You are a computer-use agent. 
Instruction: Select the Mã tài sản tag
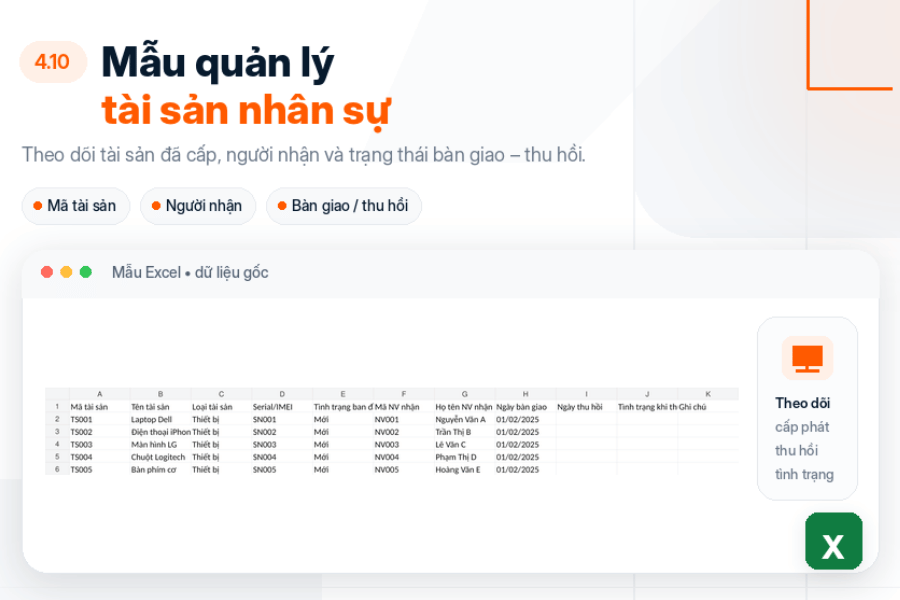pos(76,206)
